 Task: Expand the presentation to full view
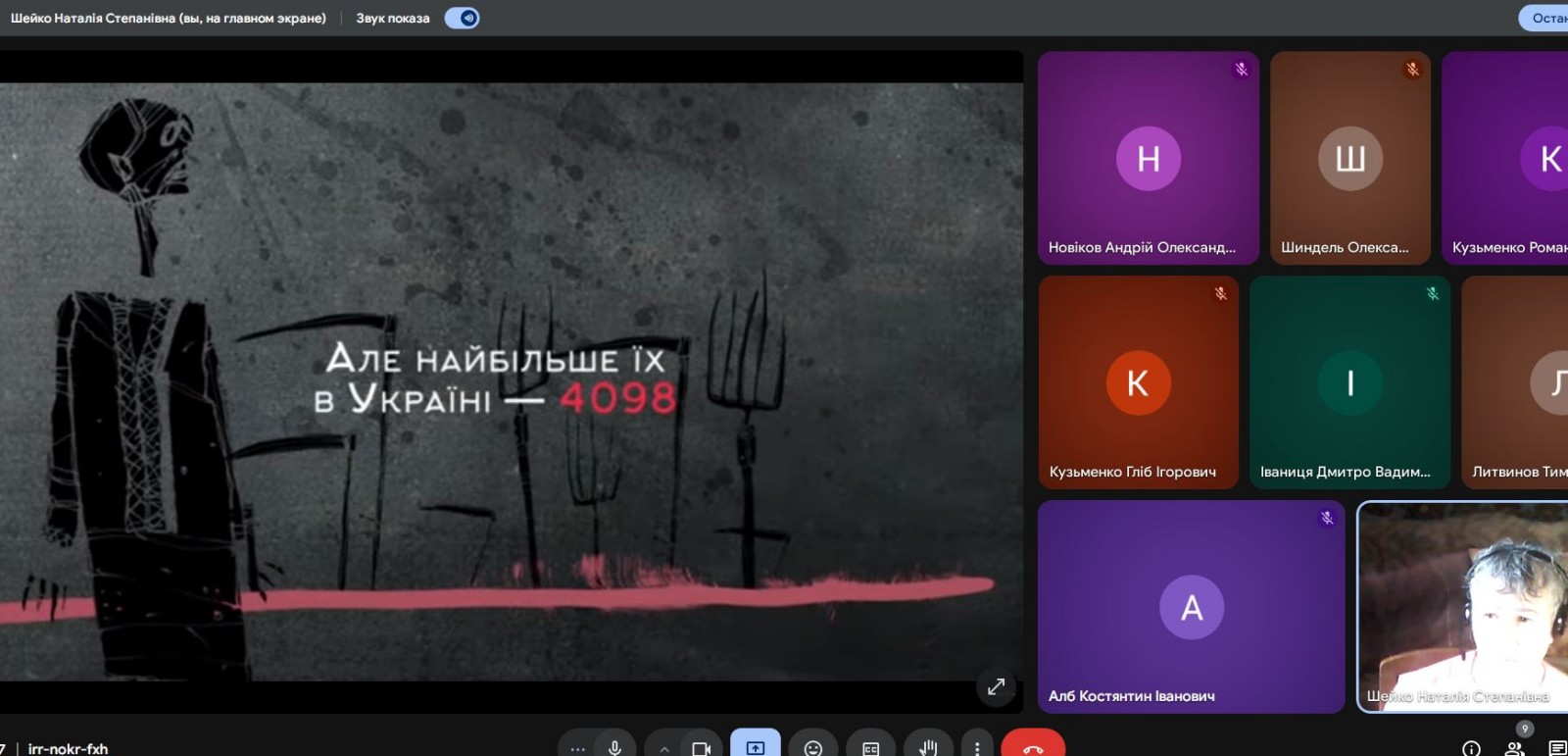pyautogui.click(x=996, y=686)
